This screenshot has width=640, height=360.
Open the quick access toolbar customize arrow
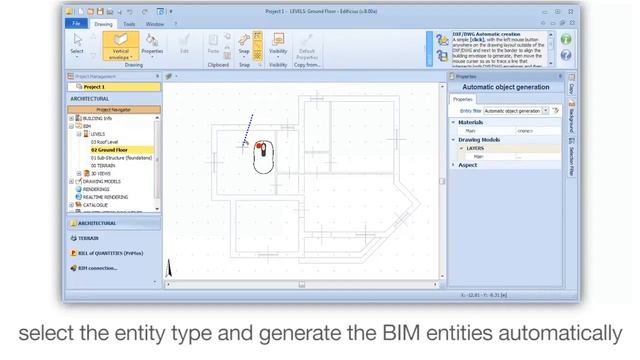point(171,12)
